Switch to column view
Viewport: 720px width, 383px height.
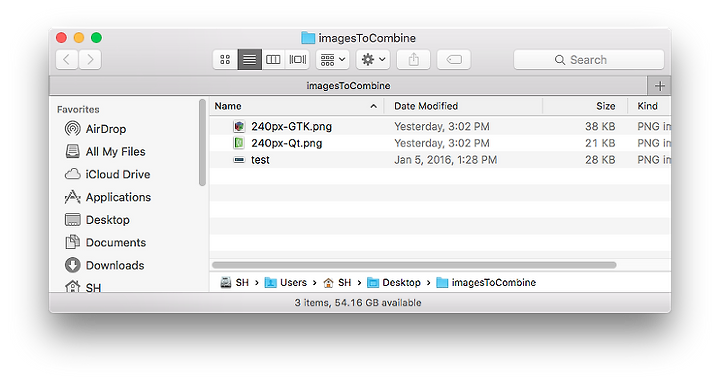point(273,60)
